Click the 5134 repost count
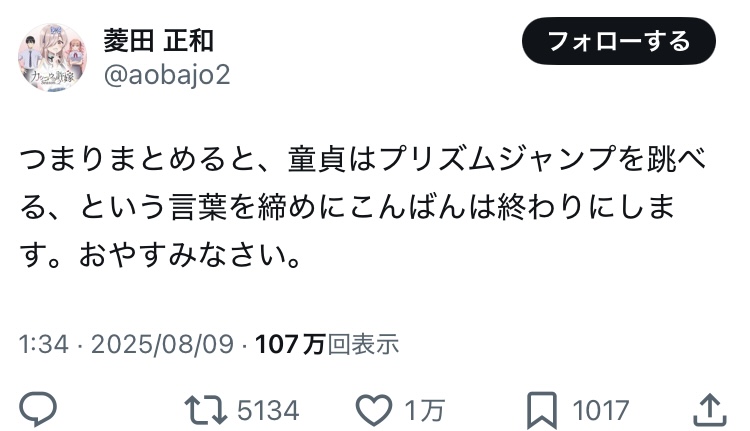This screenshot has width=750, height=431. (268, 410)
